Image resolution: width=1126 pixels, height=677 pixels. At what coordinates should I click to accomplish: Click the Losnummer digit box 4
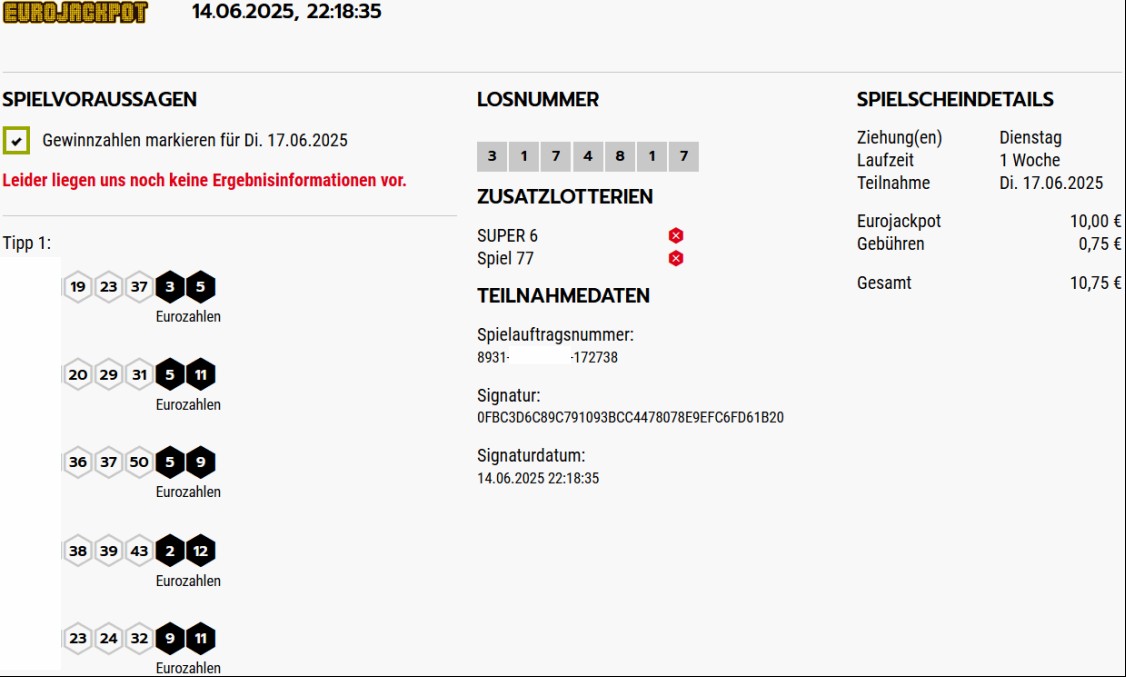[x=588, y=157]
